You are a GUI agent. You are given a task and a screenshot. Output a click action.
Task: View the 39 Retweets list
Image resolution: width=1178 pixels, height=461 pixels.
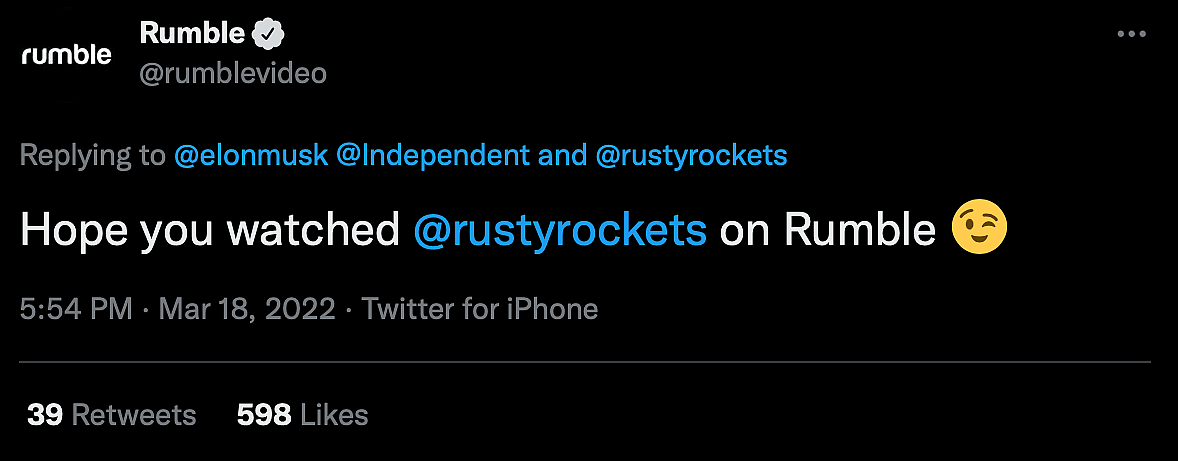(x=112, y=414)
